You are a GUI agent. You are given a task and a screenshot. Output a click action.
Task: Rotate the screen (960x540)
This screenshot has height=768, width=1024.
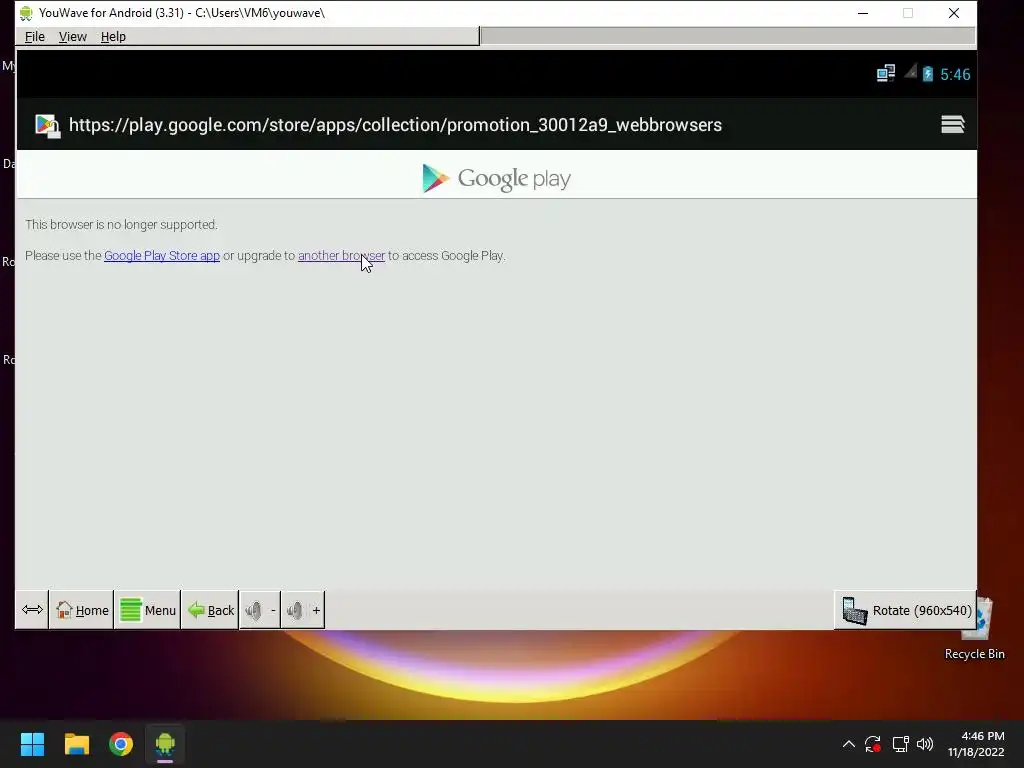point(906,610)
